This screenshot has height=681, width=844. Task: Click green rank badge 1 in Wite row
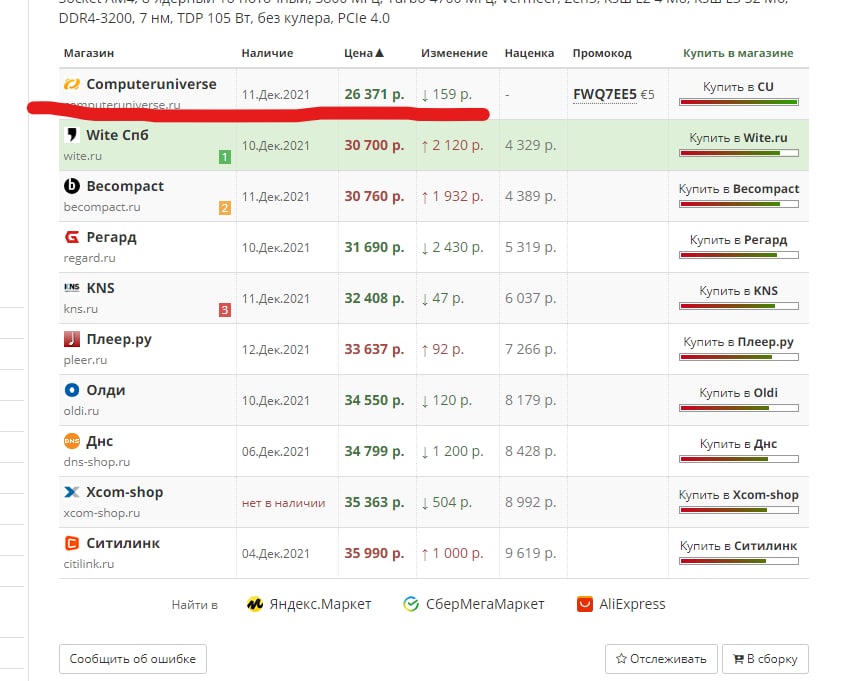[225, 157]
